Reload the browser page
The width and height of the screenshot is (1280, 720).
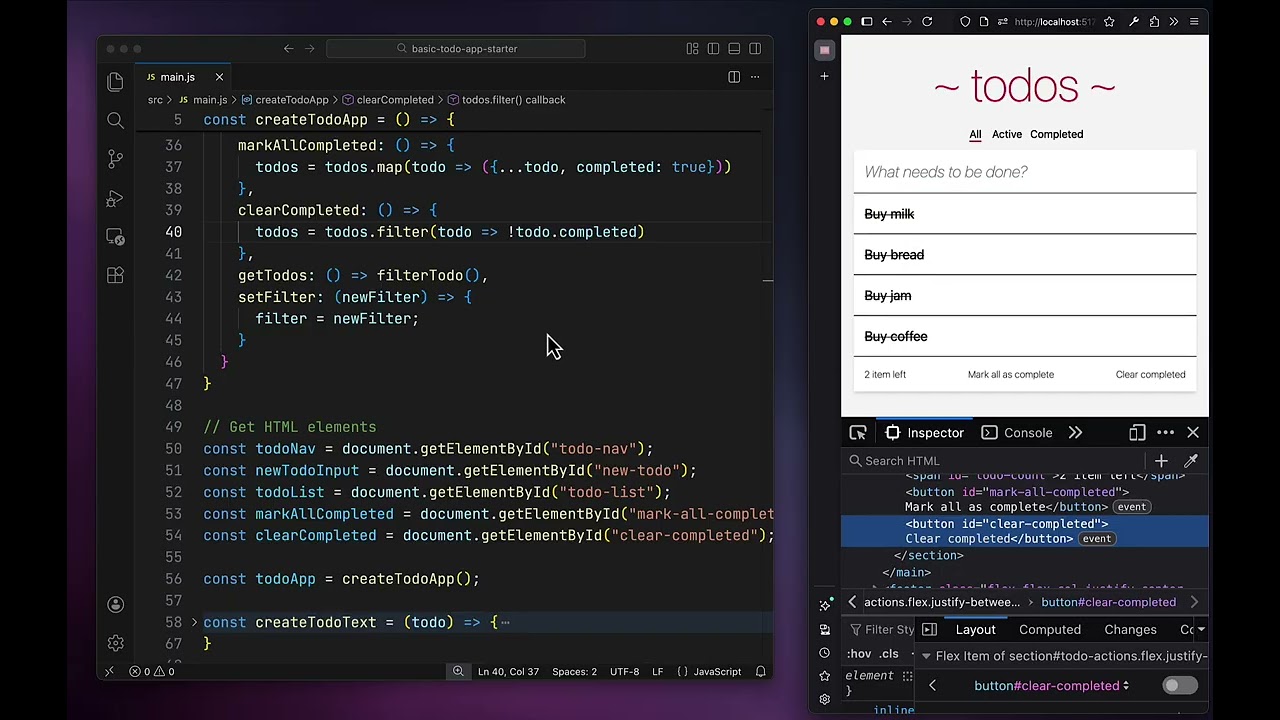(927, 22)
